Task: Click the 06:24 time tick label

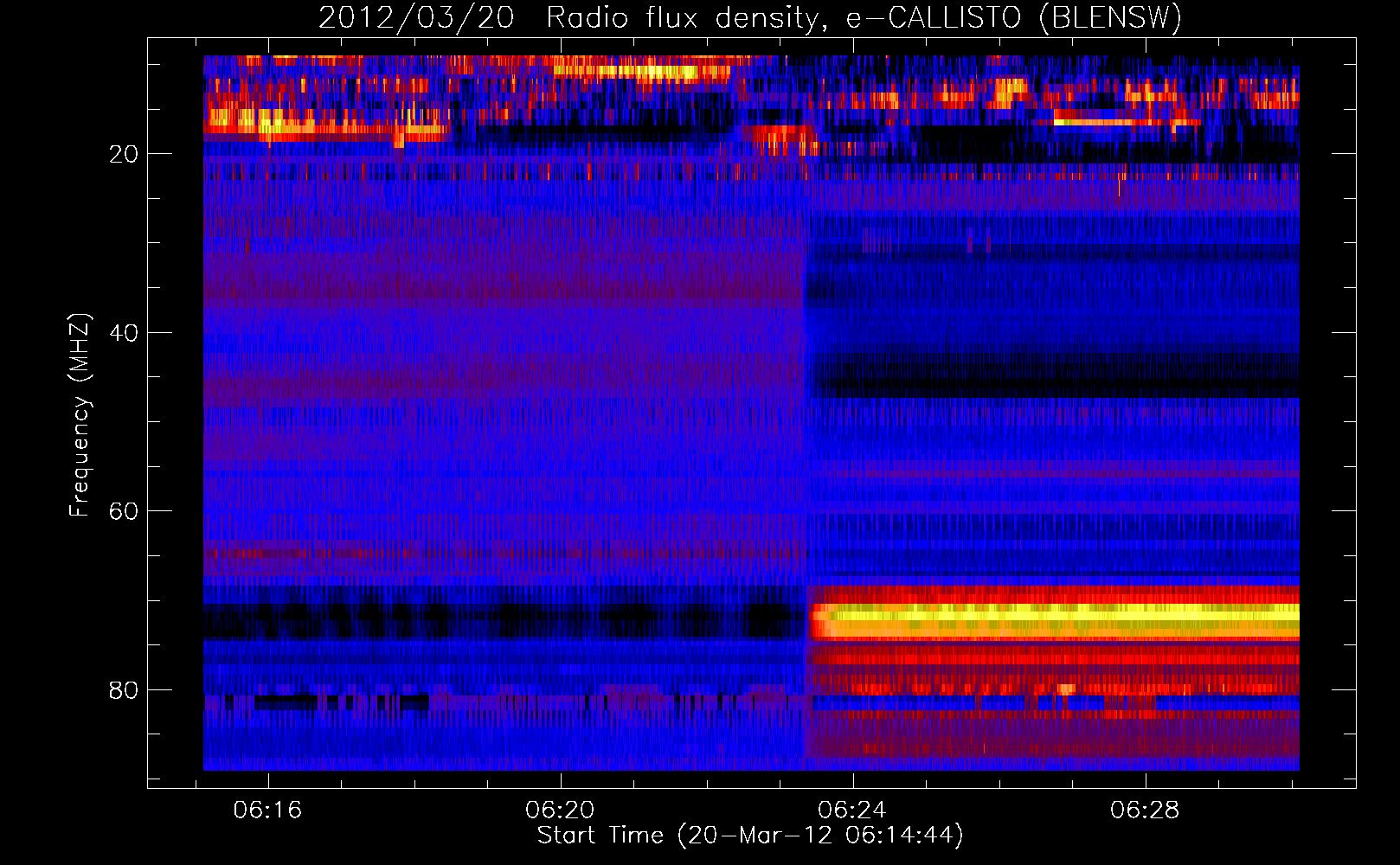Action: 852,810
